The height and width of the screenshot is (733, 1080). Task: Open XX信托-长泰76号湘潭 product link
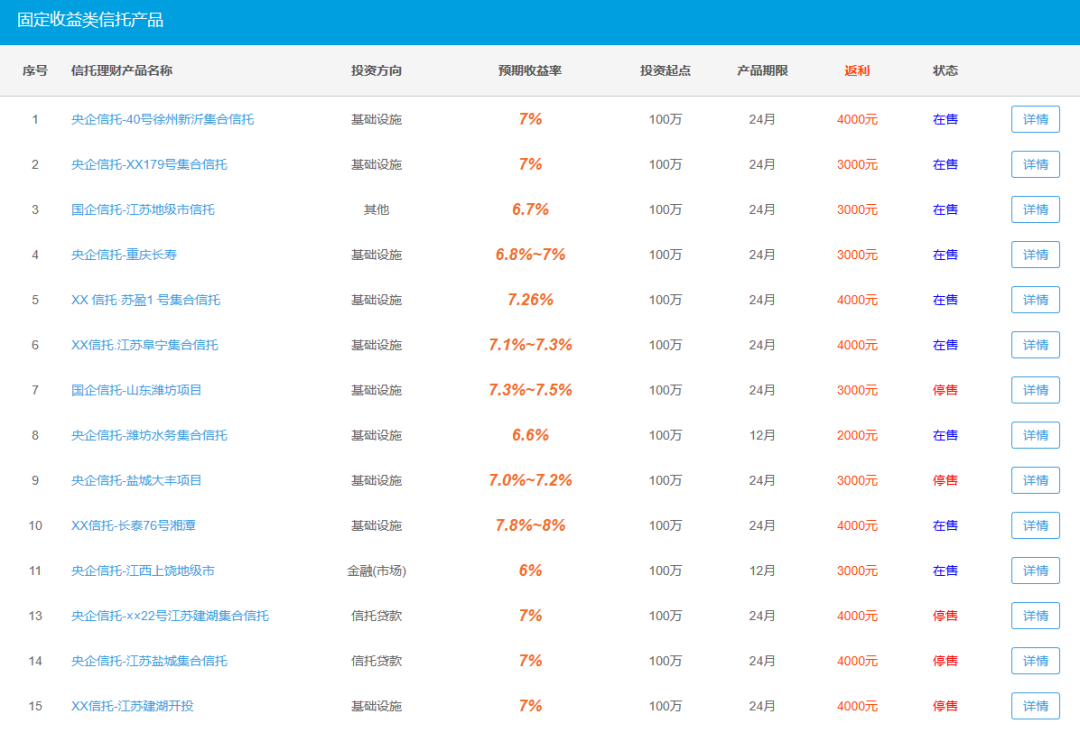point(133,526)
